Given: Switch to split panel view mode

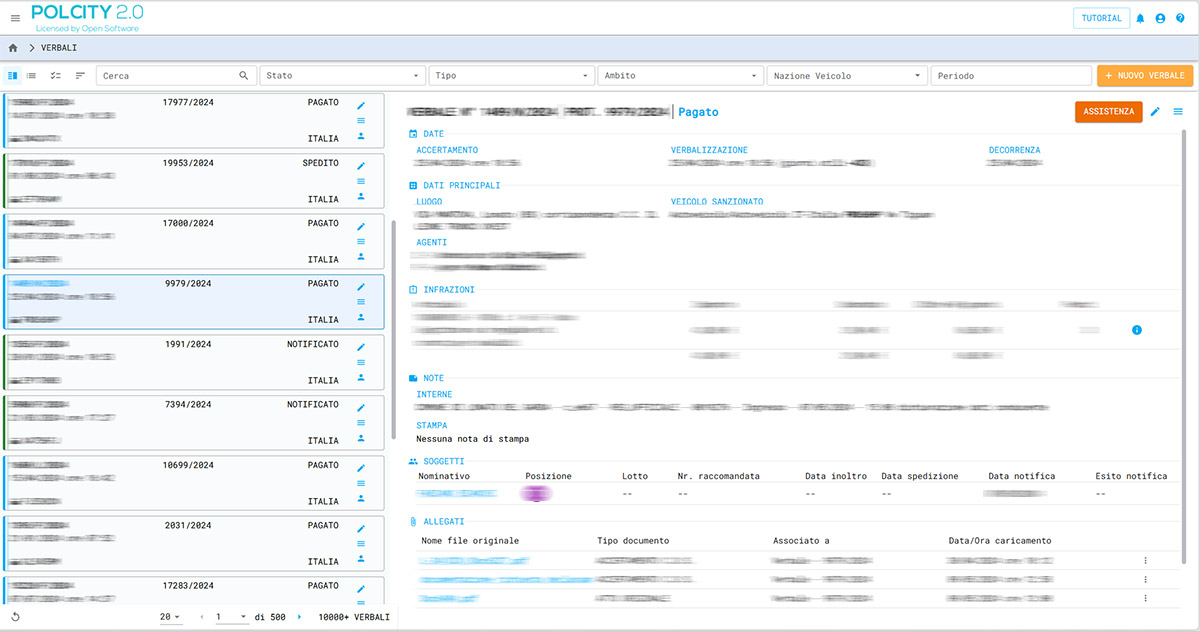Looking at the screenshot, I should (13, 76).
